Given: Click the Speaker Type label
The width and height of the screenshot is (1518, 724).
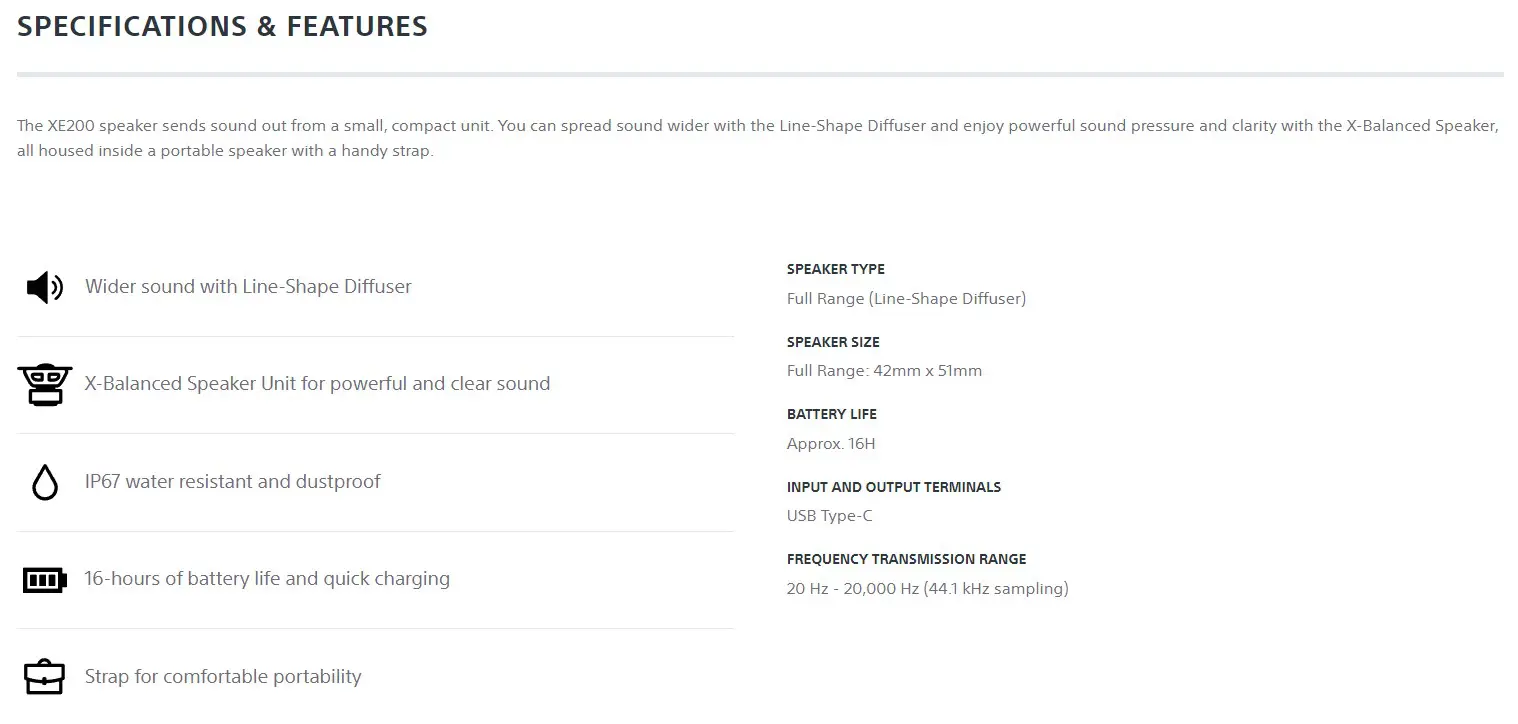Looking at the screenshot, I should (x=835, y=269).
